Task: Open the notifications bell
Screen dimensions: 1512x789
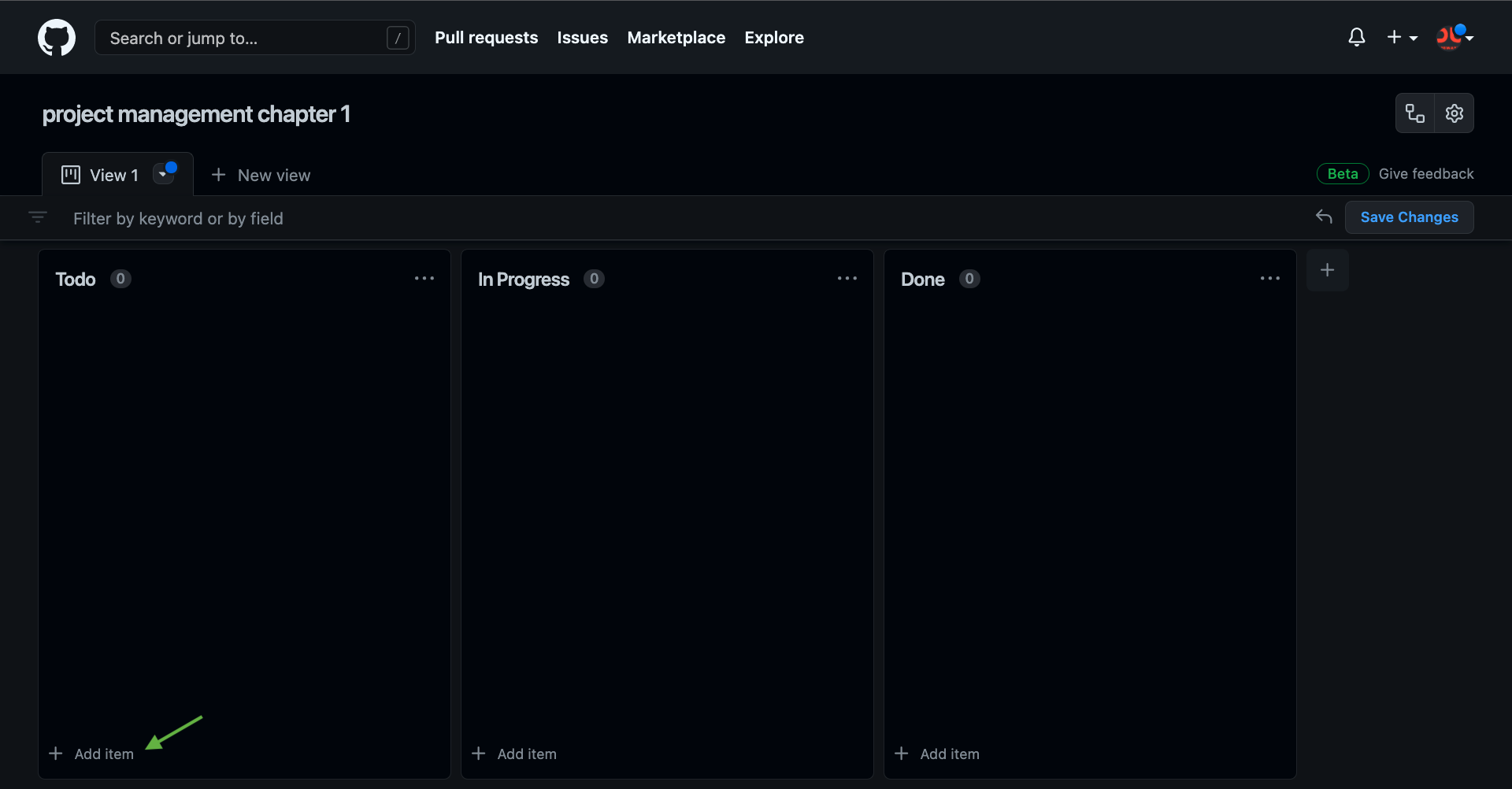Action: pos(1356,37)
